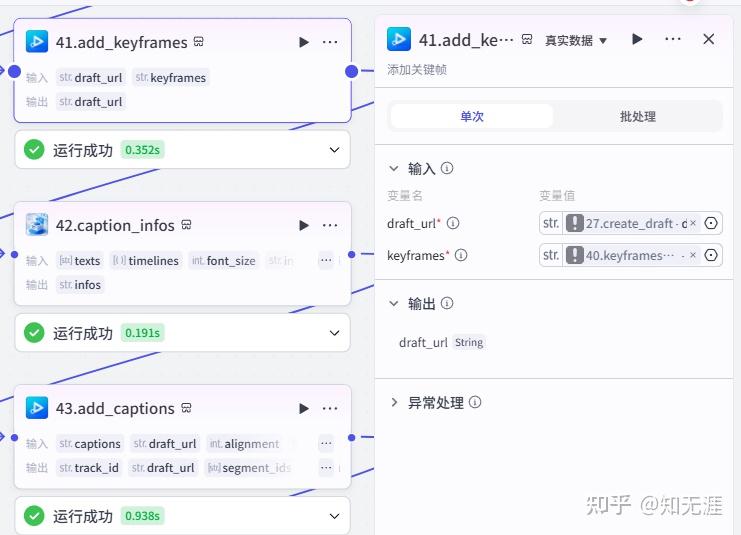The height and width of the screenshot is (535, 741).
Task: Close the 41.add_ke side panel
Action: (x=708, y=39)
